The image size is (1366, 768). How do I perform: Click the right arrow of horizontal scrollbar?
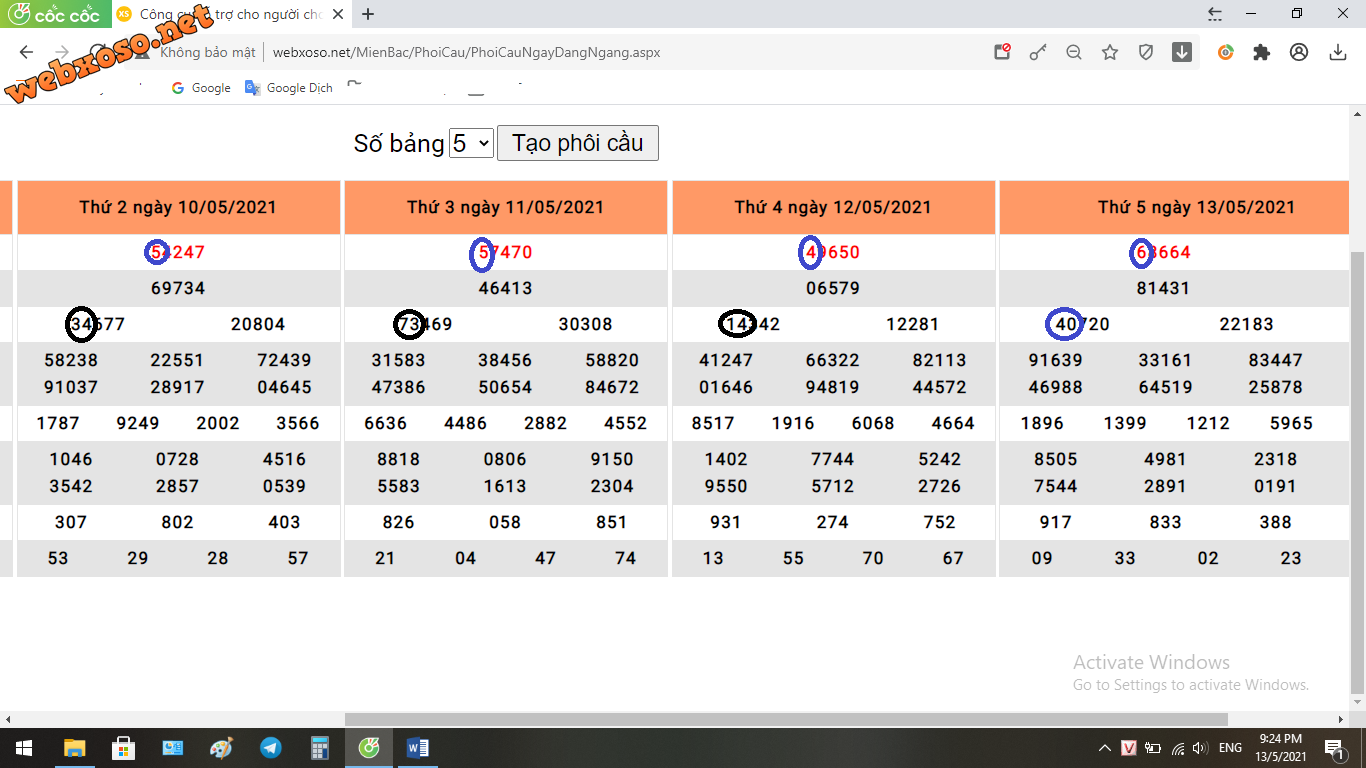click(1342, 719)
